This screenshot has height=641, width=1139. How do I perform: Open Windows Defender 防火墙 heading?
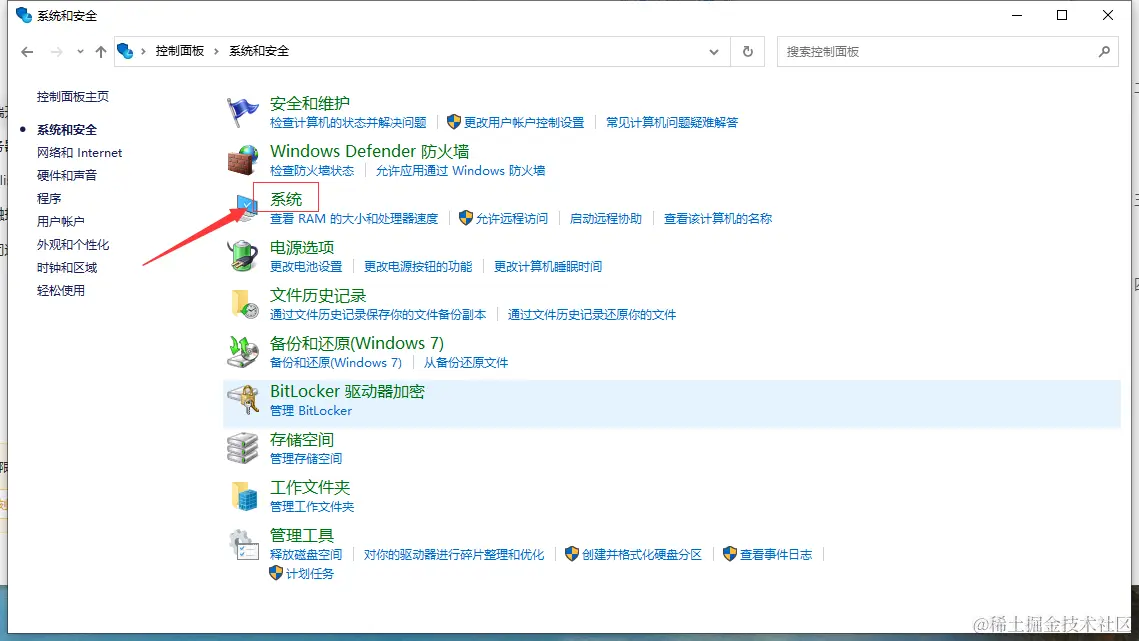point(369,151)
